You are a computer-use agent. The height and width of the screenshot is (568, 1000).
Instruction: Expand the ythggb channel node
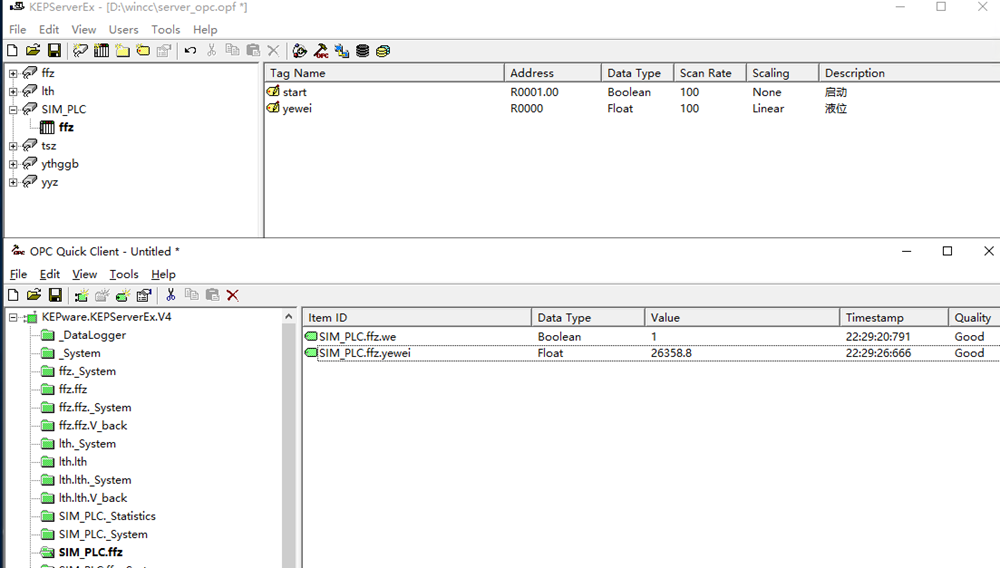[13, 164]
